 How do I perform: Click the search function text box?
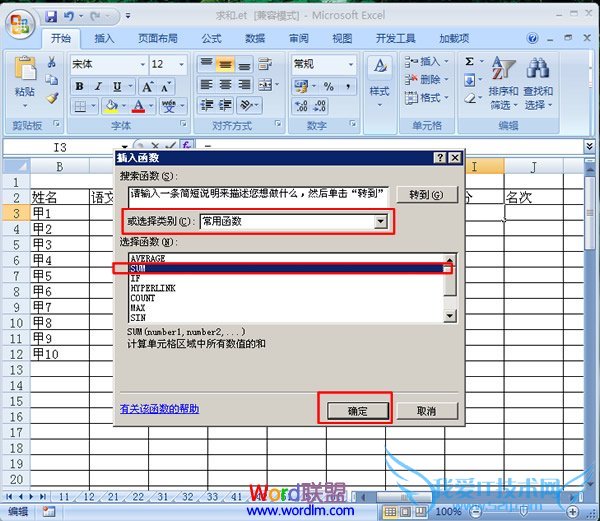258,196
